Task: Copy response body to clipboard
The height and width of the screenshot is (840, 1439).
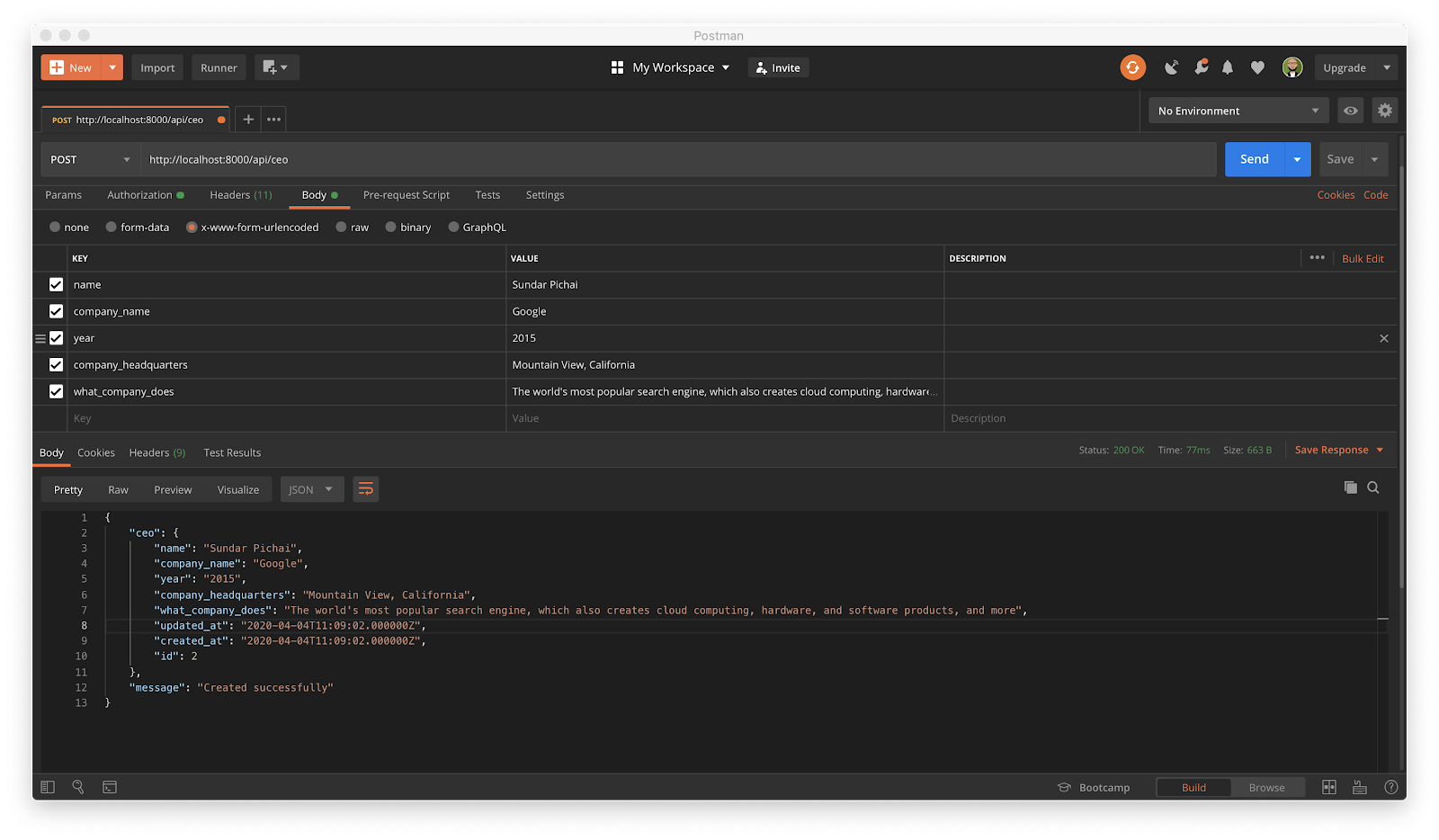Action: pos(1350,487)
